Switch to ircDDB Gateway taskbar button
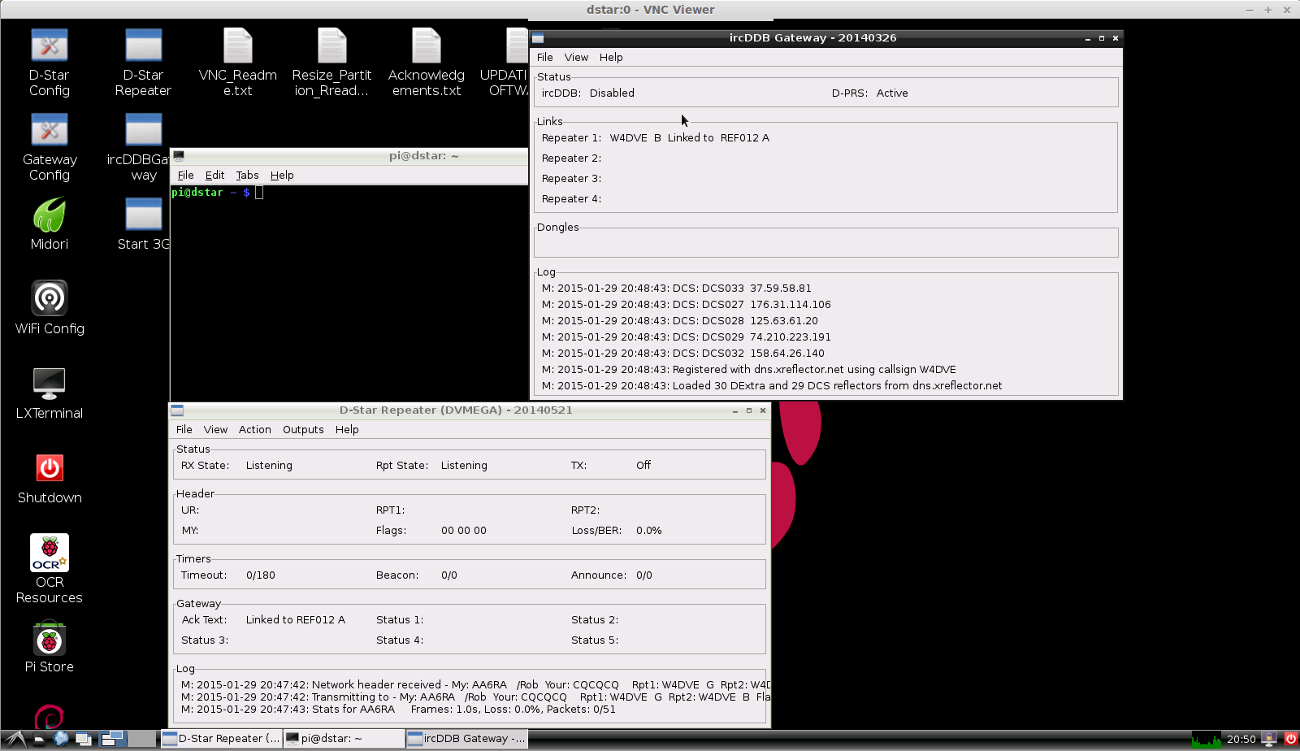The height and width of the screenshot is (751, 1300). click(x=466, y=739)
